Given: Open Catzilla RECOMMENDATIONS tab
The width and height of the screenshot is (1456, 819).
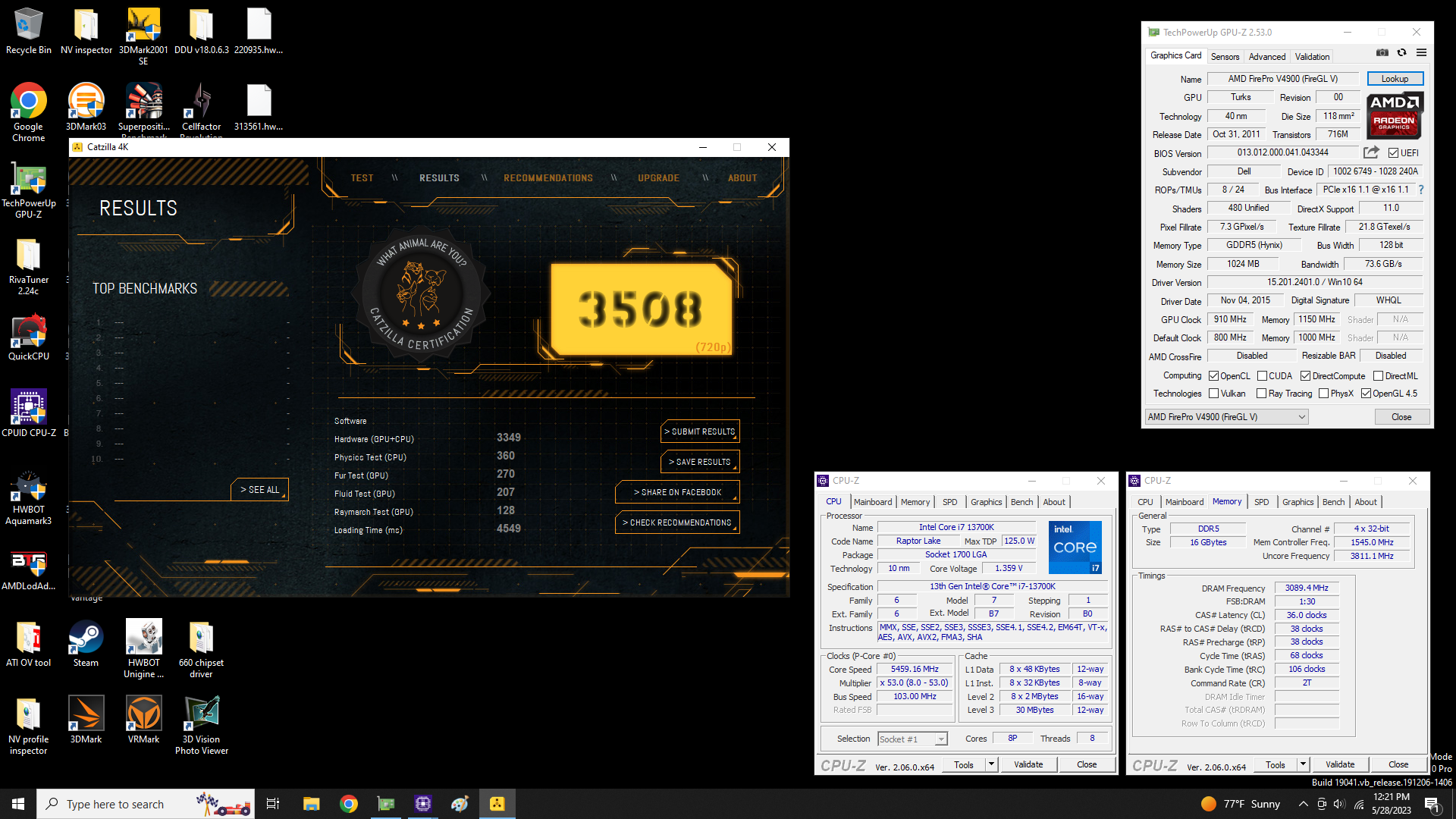Looking at the screenshot, I should [x=548, y=178].
